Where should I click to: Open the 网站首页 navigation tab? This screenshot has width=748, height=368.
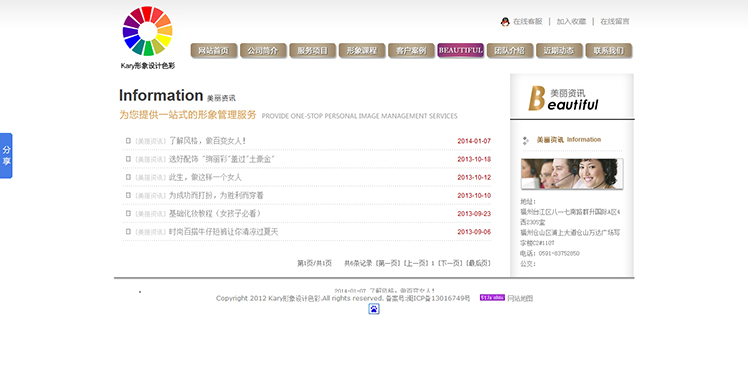[x=214, y=51]
